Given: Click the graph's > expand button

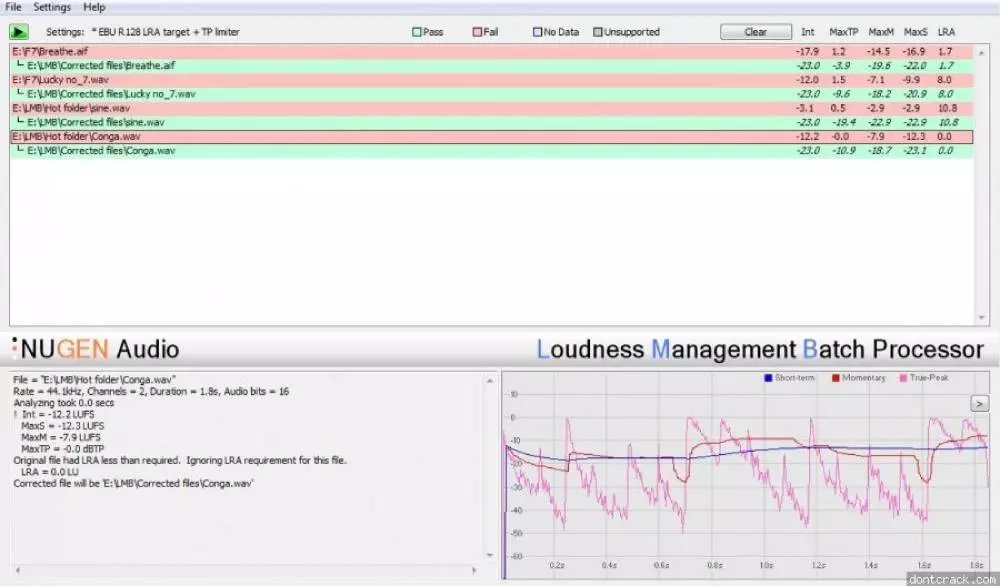Looking at the screenshot, I should click(x=980, y=404).
